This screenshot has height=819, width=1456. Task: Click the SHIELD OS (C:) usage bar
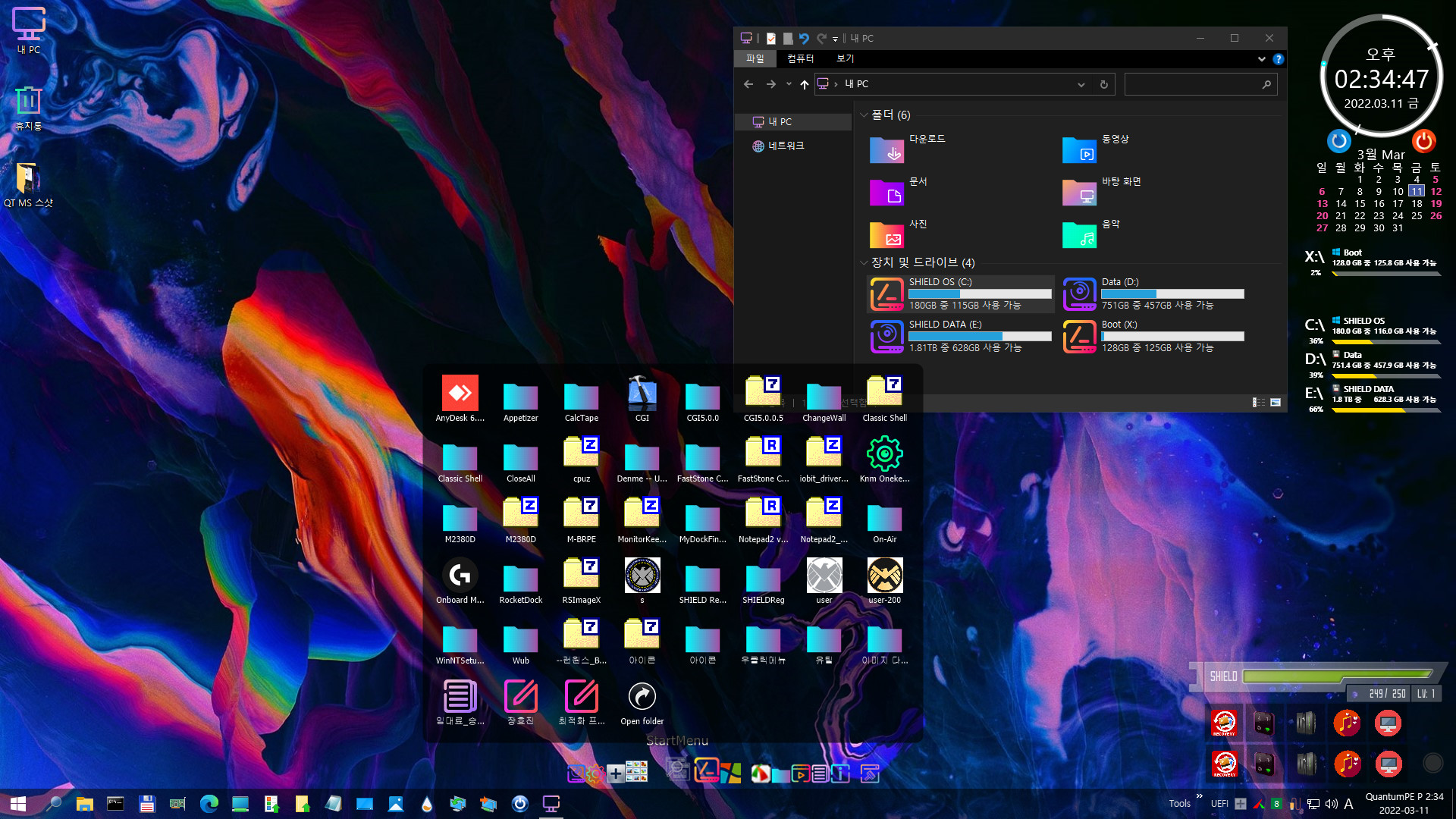click(980, 293)
